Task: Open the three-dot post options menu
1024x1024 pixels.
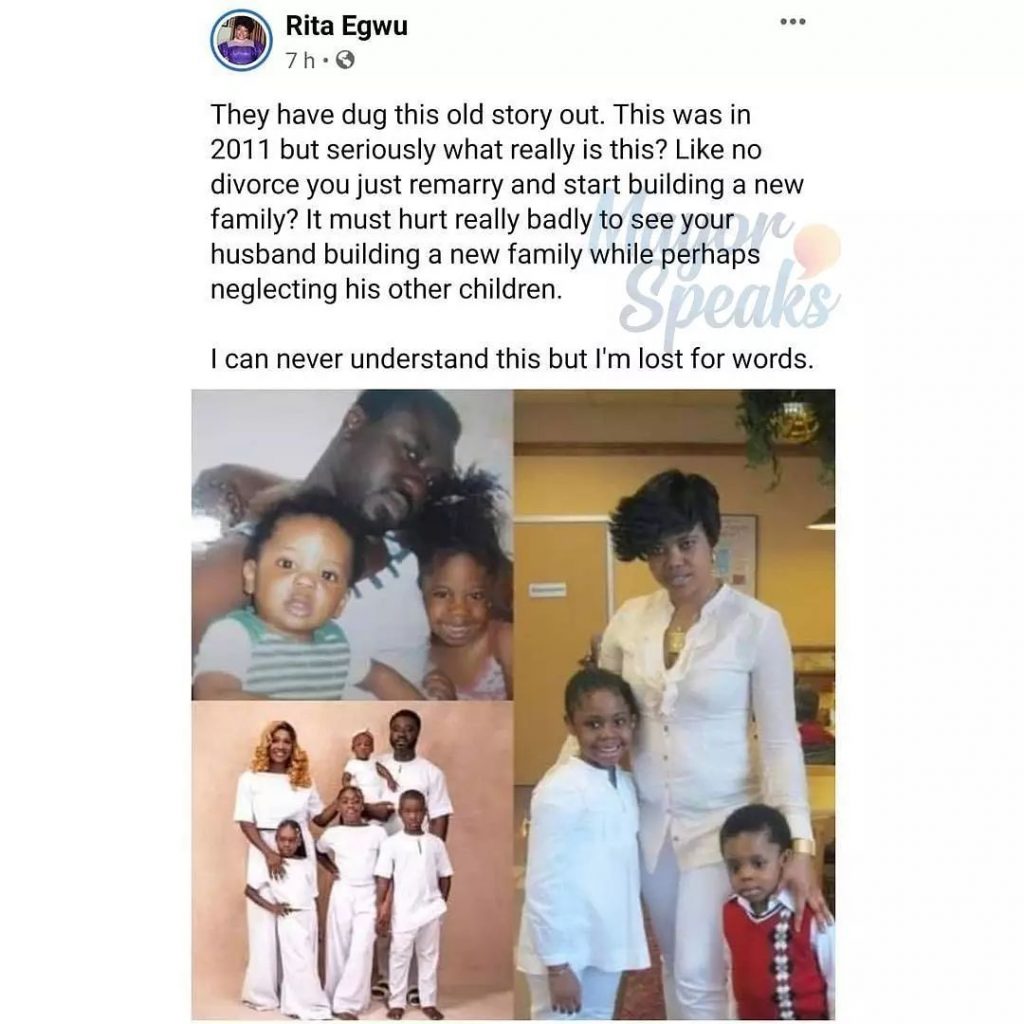Action: [x=792, y=22]
